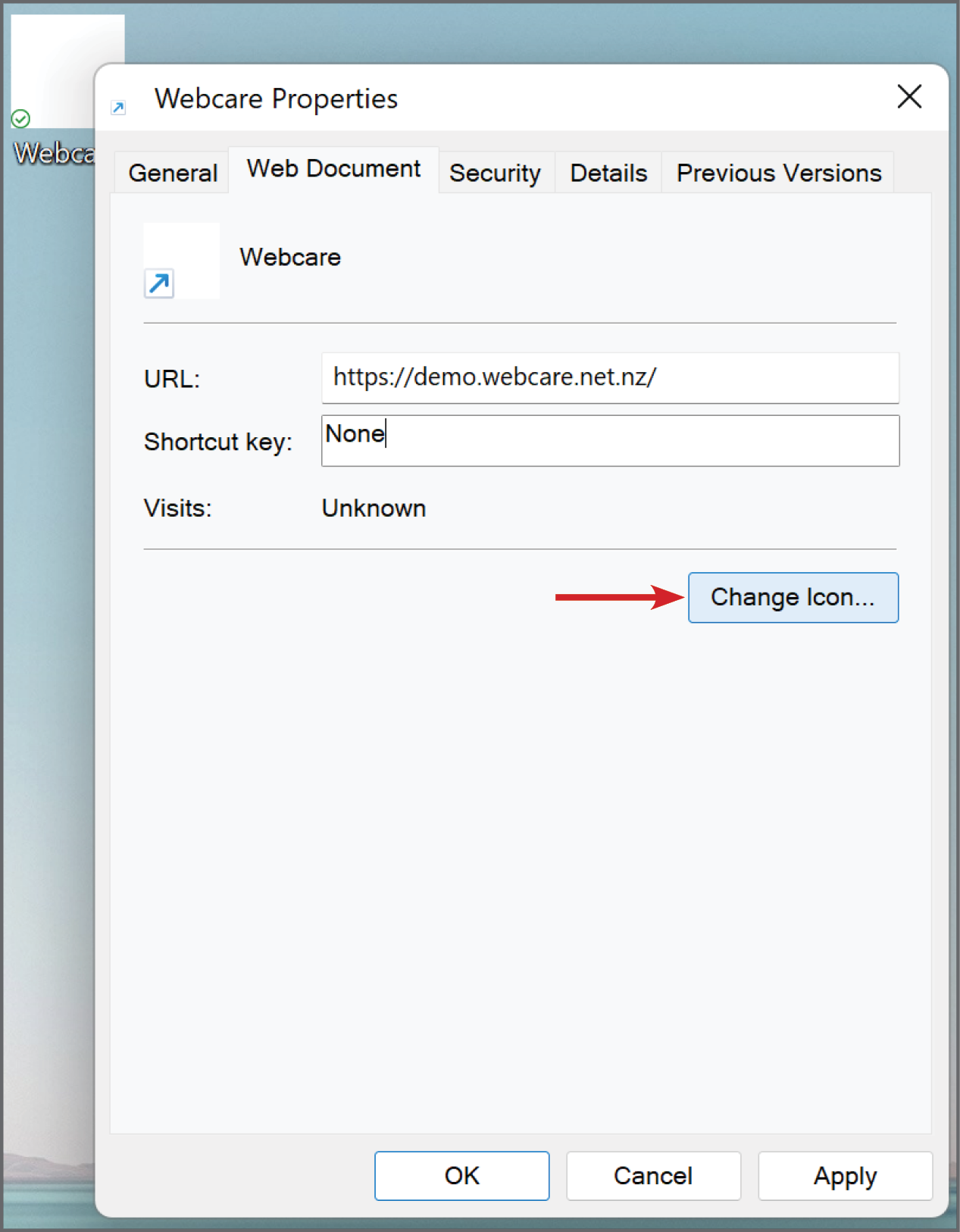960x1232 pixels.
Task: Open the Security tab
Action: (x=495, y=173)
